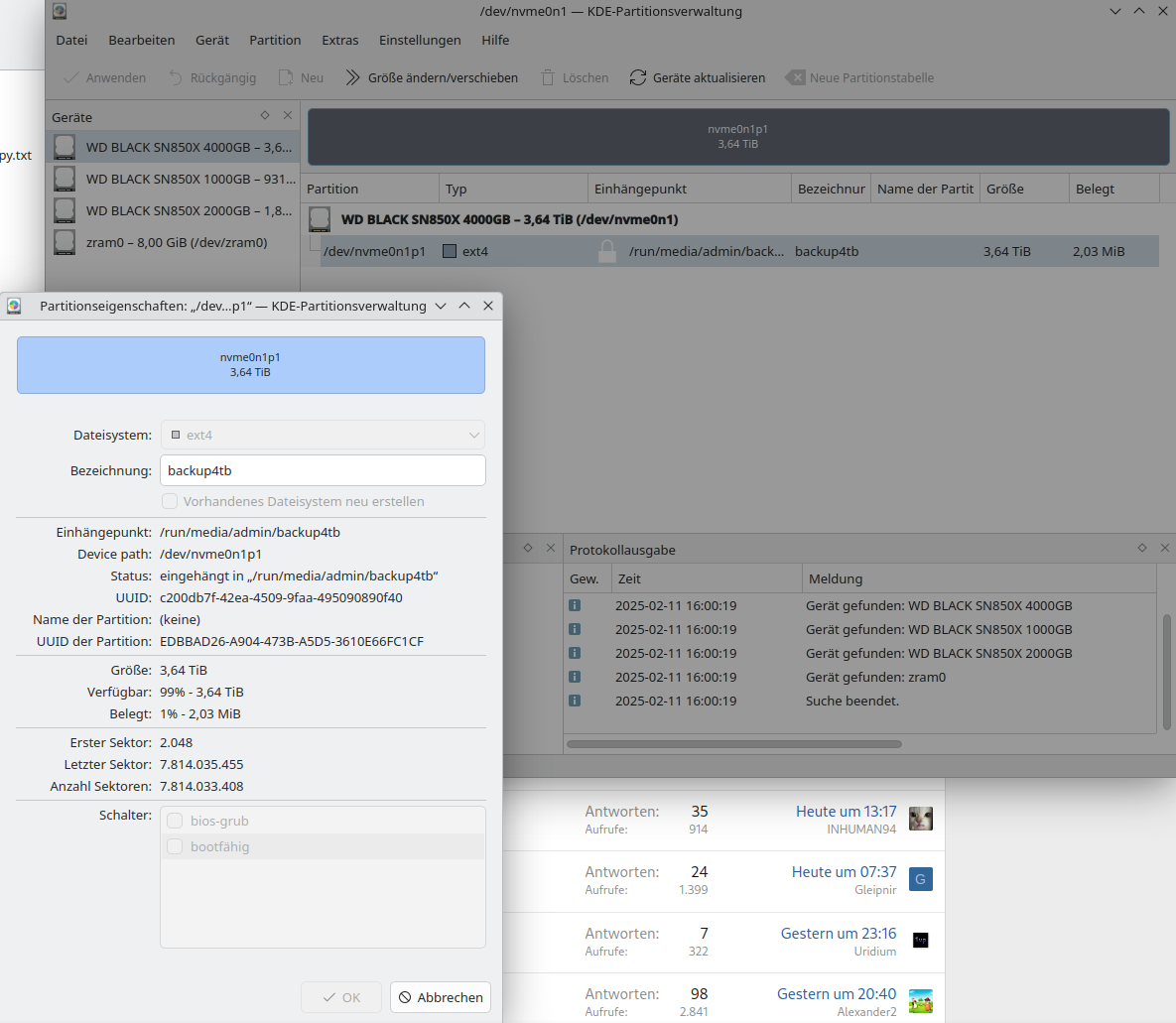Click info icon of Suche beendet entry

575,701
